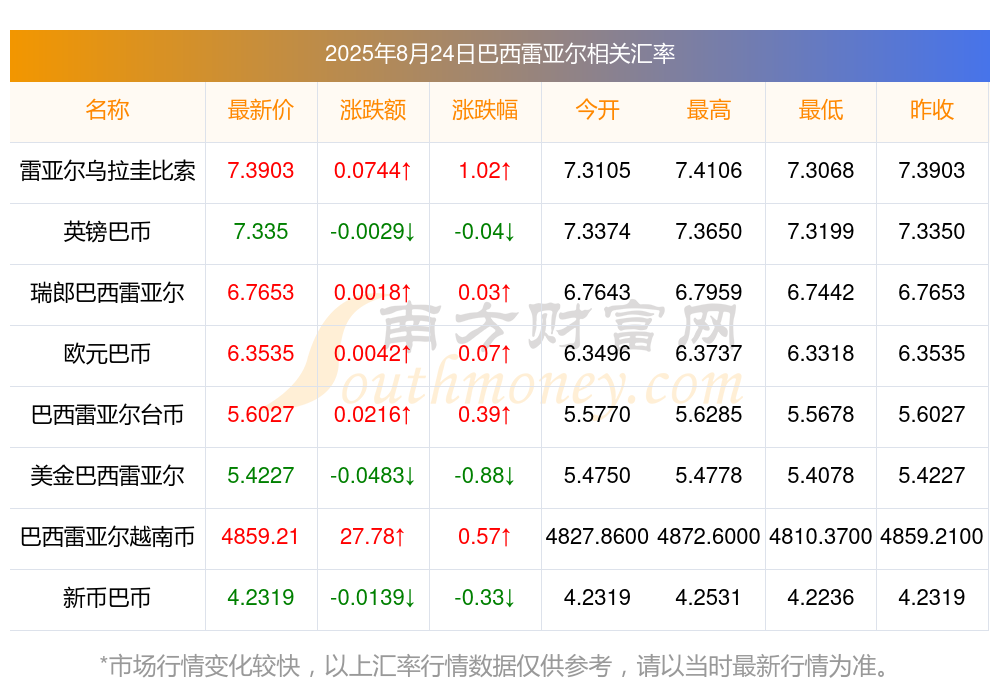Viewport: 1000px width, 698px height.
Task: Select the 涨跌额 column header
Action: point(372,110)
